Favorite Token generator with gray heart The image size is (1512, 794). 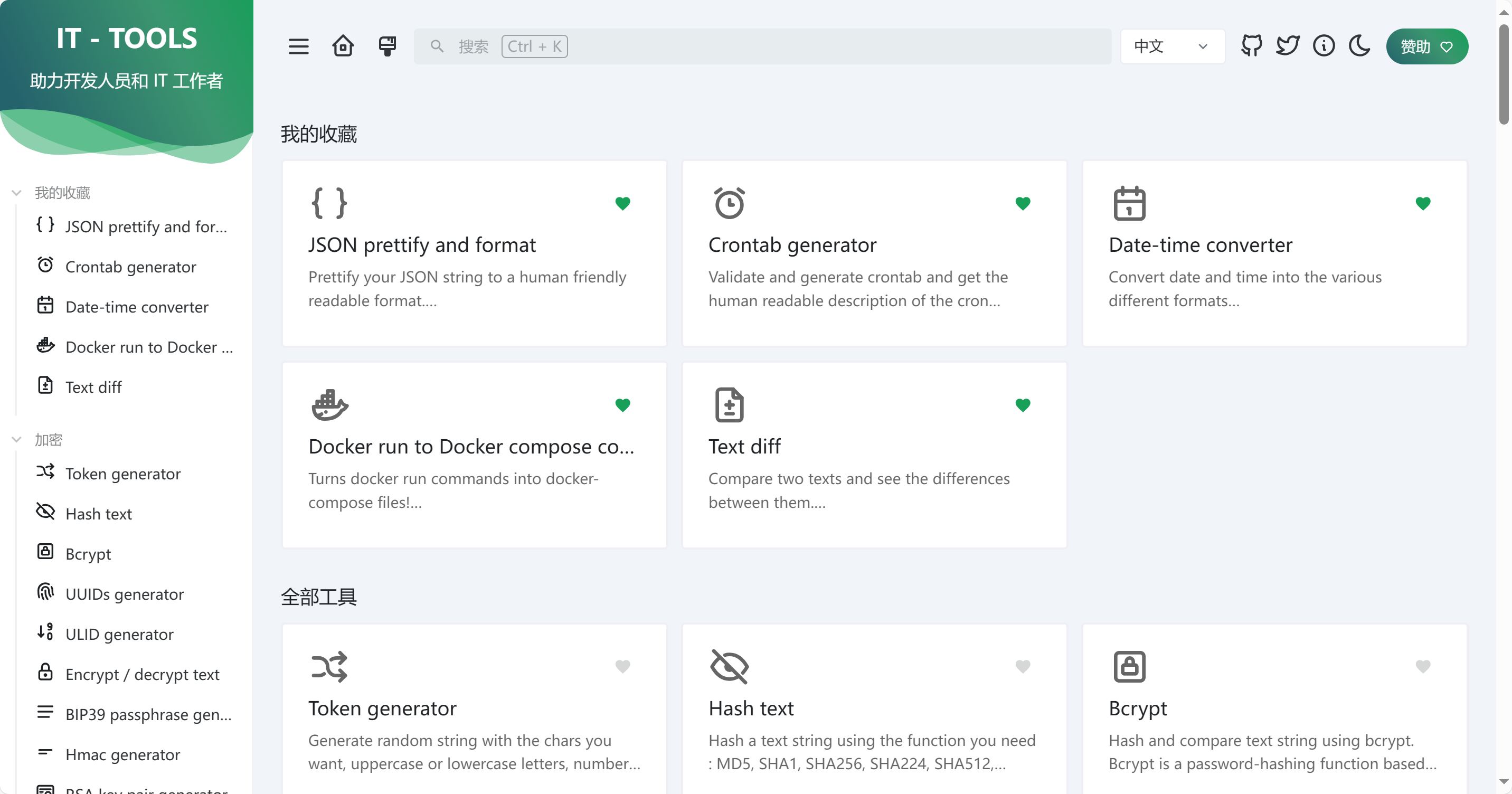622,666
